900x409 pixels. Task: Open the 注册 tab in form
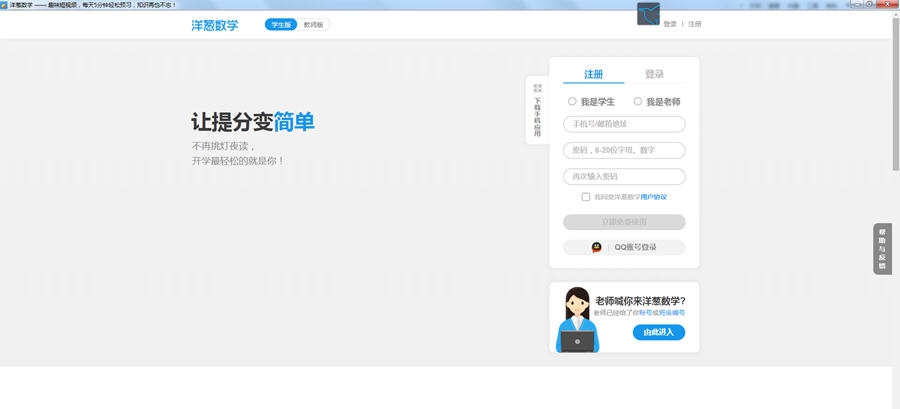pos(593,75)
